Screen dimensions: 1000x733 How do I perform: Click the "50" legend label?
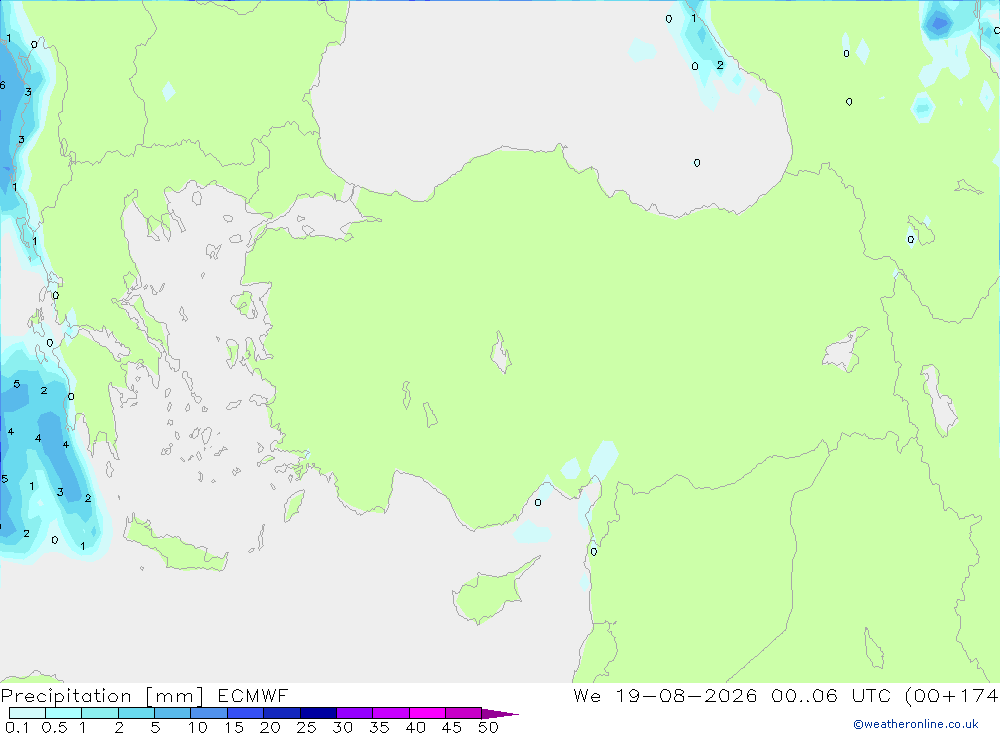[488, 727]
